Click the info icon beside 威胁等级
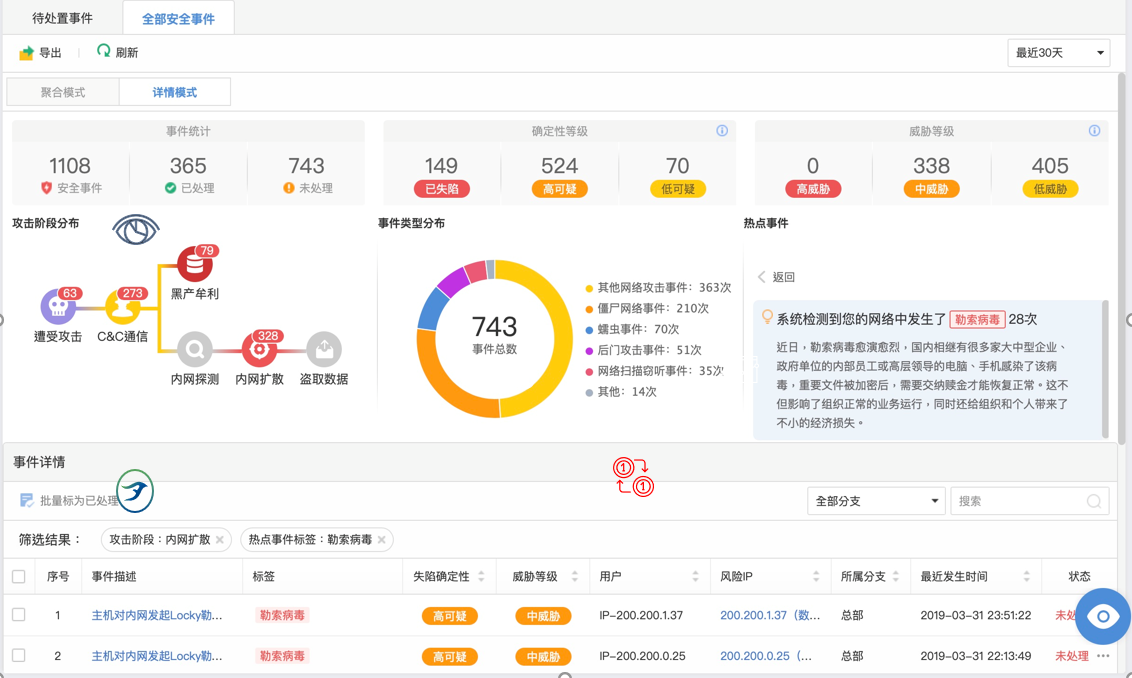The width and height of the screenshot is (1132, 678). click(x=1094, y=131)
